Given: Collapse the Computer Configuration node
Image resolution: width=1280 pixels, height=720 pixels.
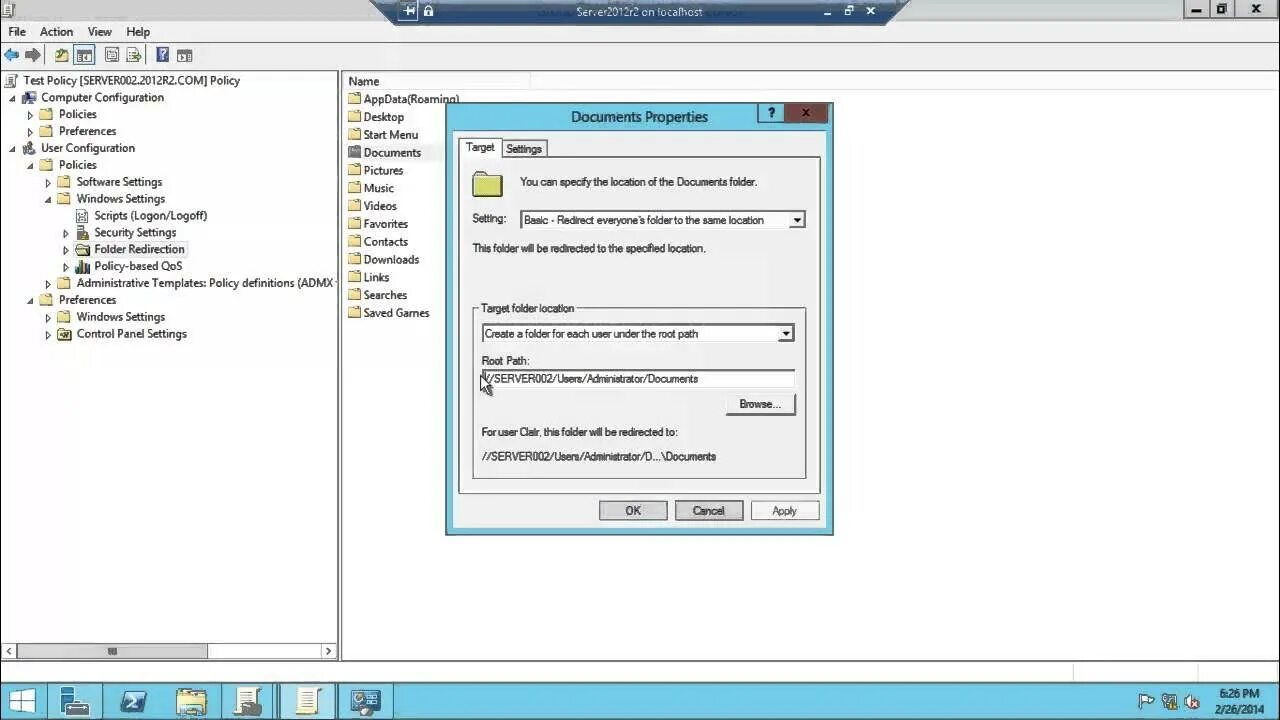Looking at the screenshot, I should (x=12, y=98).
